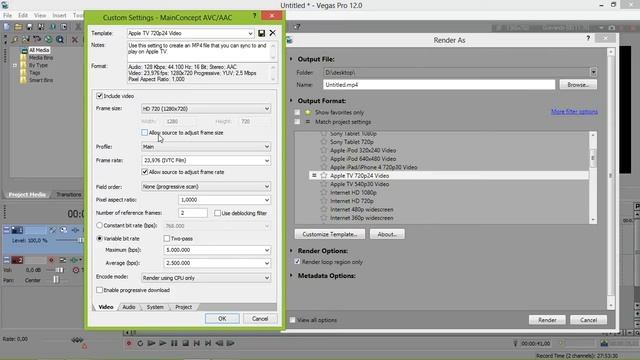Open the More filter options link
Screen dimensions: 640x360
pos(574,111)
